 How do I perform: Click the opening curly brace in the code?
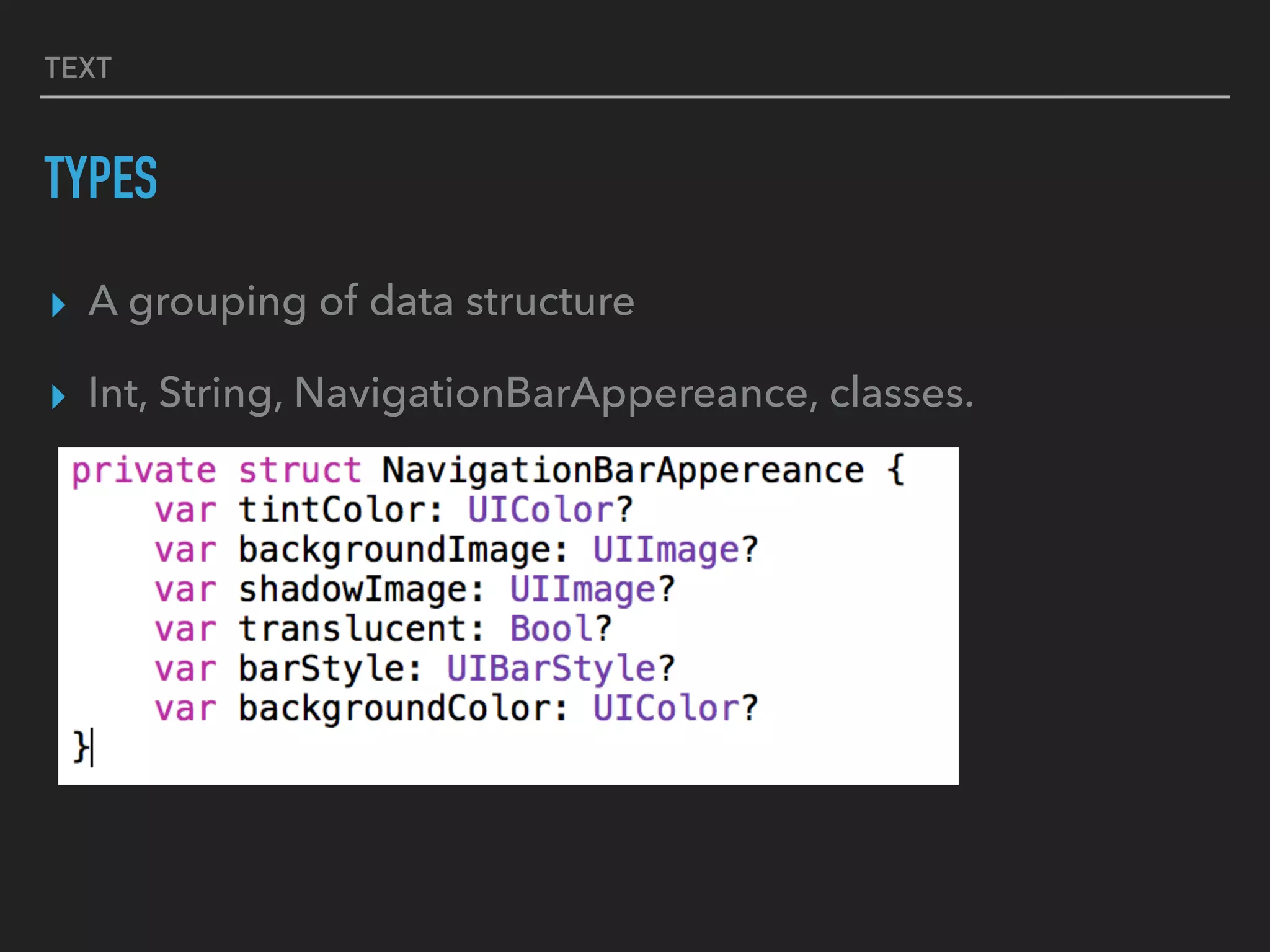[x=896, y=469]
